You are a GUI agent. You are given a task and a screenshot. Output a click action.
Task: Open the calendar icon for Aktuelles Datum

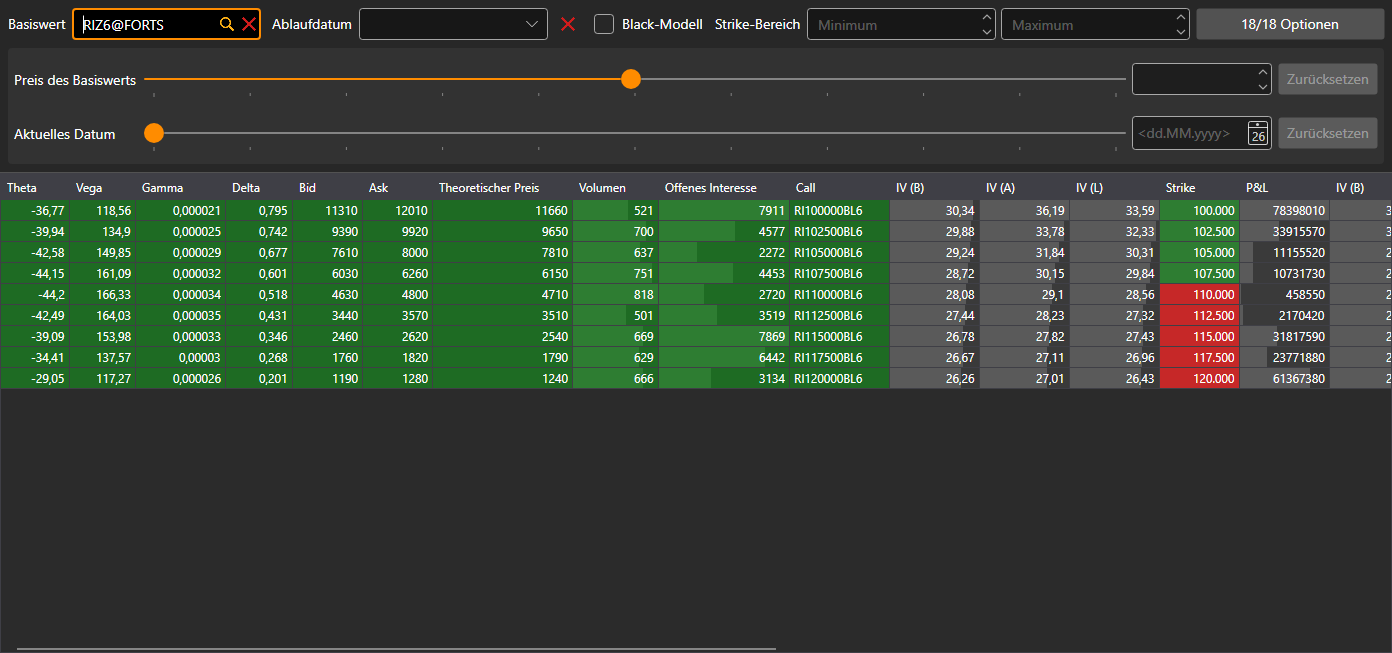point(1258,133)
